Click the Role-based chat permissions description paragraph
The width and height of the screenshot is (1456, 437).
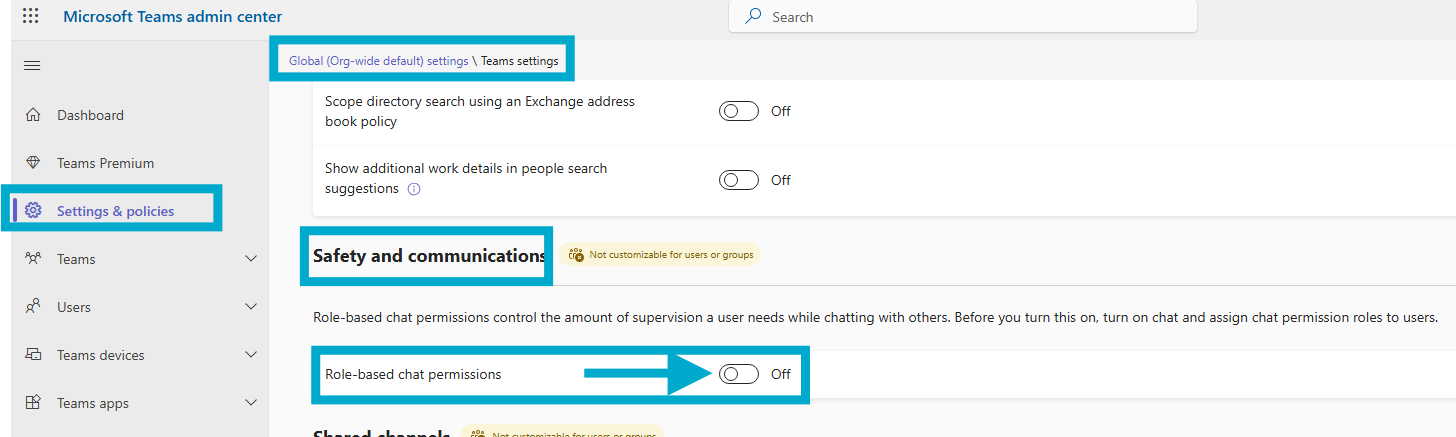click(875, 318)
